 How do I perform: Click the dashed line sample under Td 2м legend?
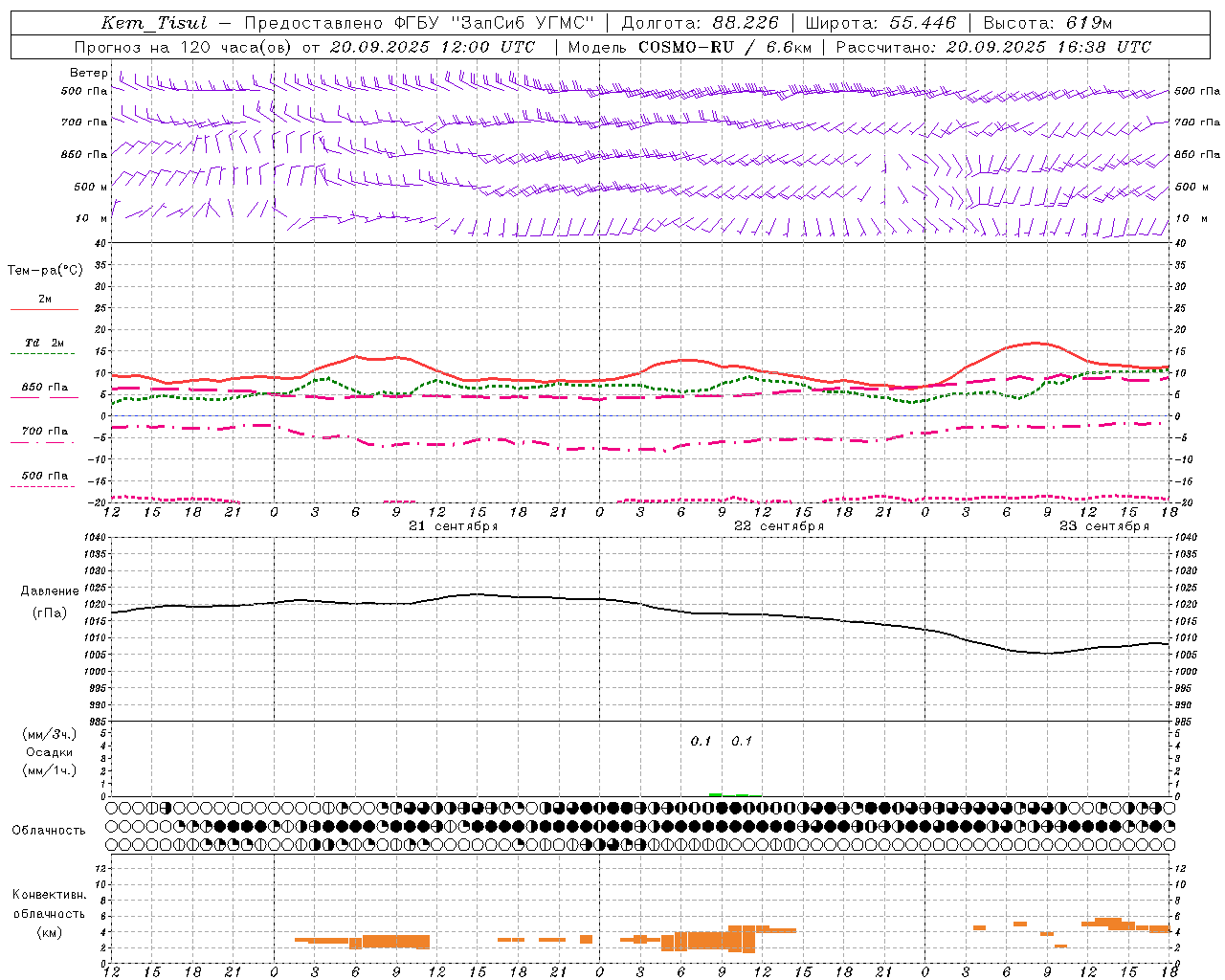(42, 354)
